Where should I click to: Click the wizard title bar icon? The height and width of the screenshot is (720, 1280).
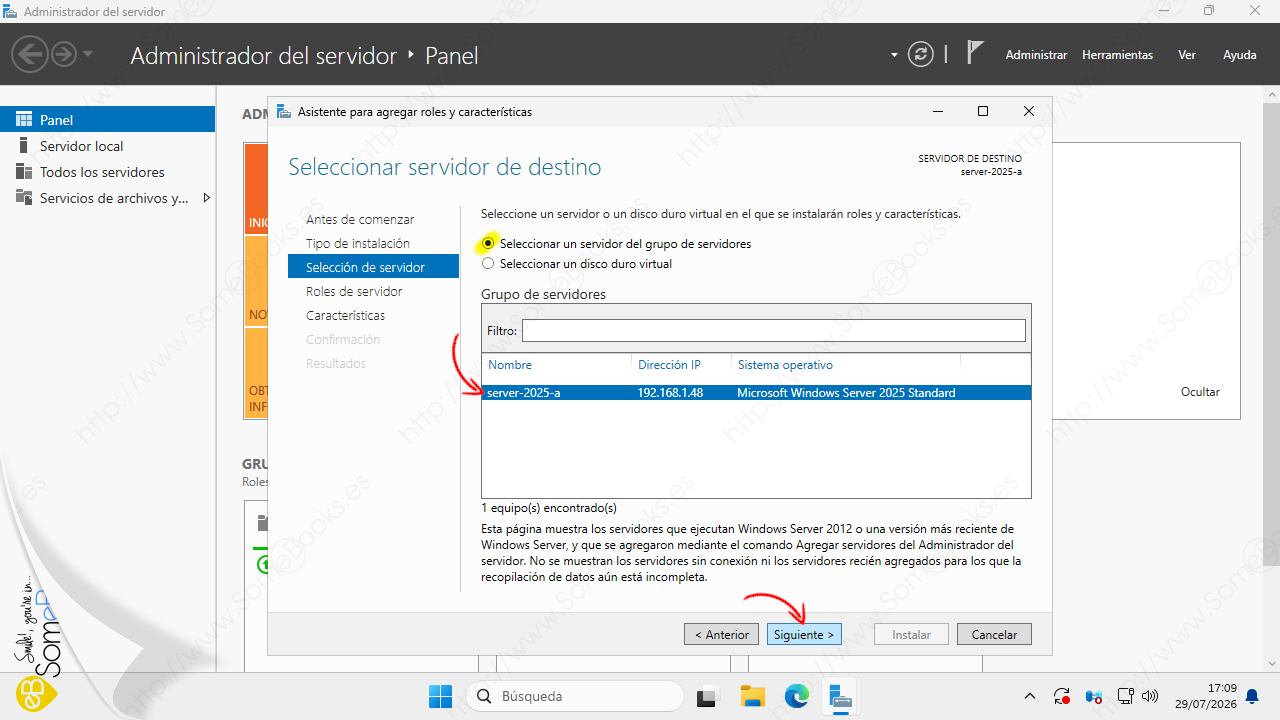pos(284,111)
